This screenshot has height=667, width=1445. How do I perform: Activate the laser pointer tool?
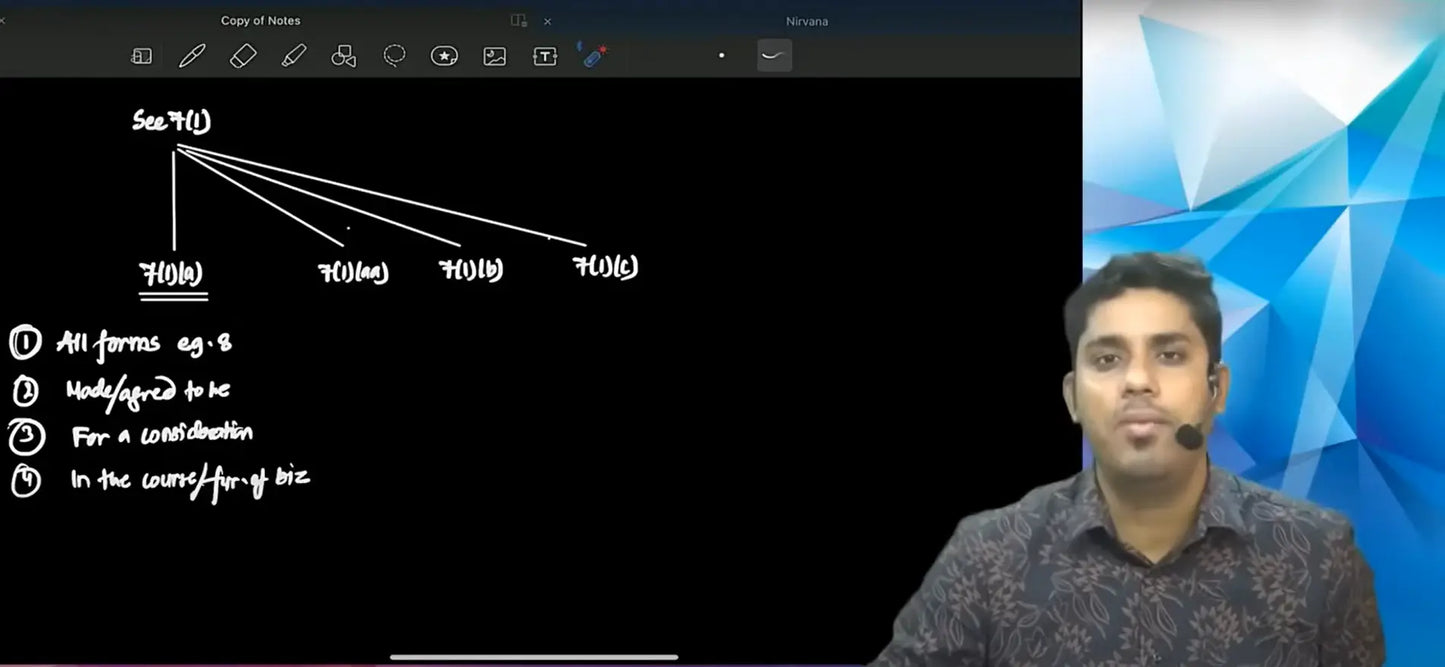pos(594,55)
